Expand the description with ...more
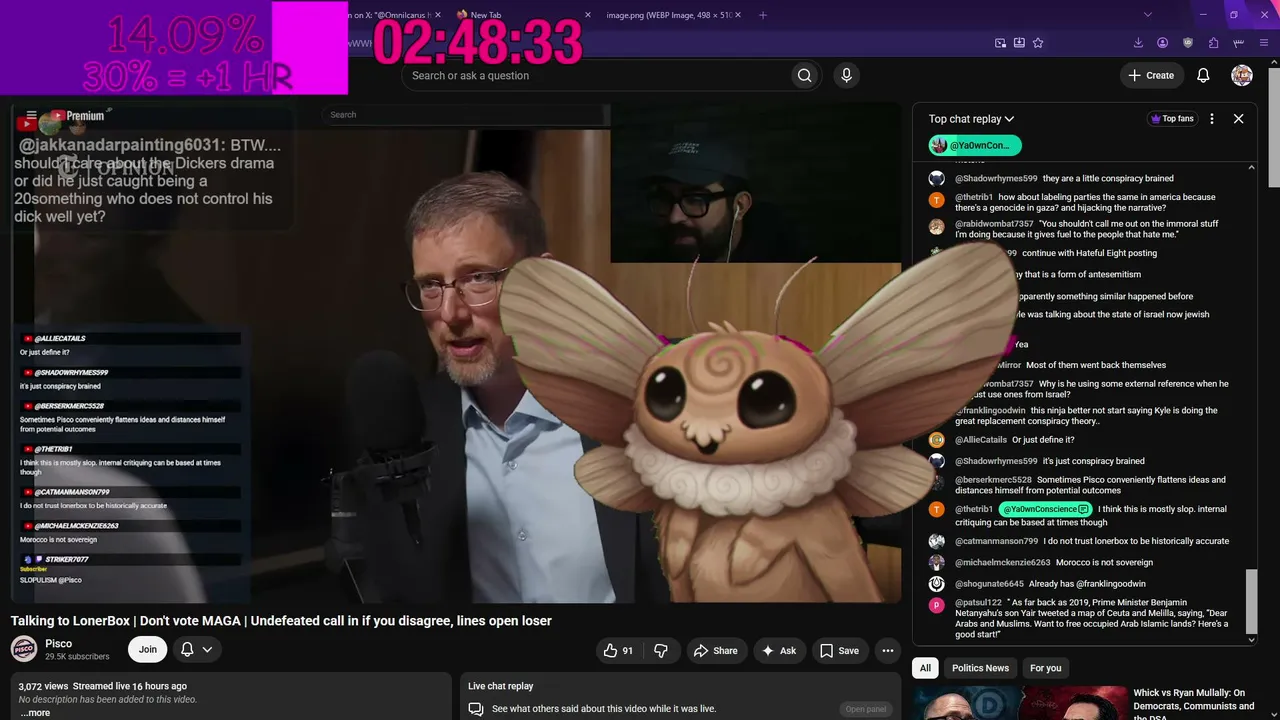This screenshot has width=1280, height=720. click(x=34, y=713)
